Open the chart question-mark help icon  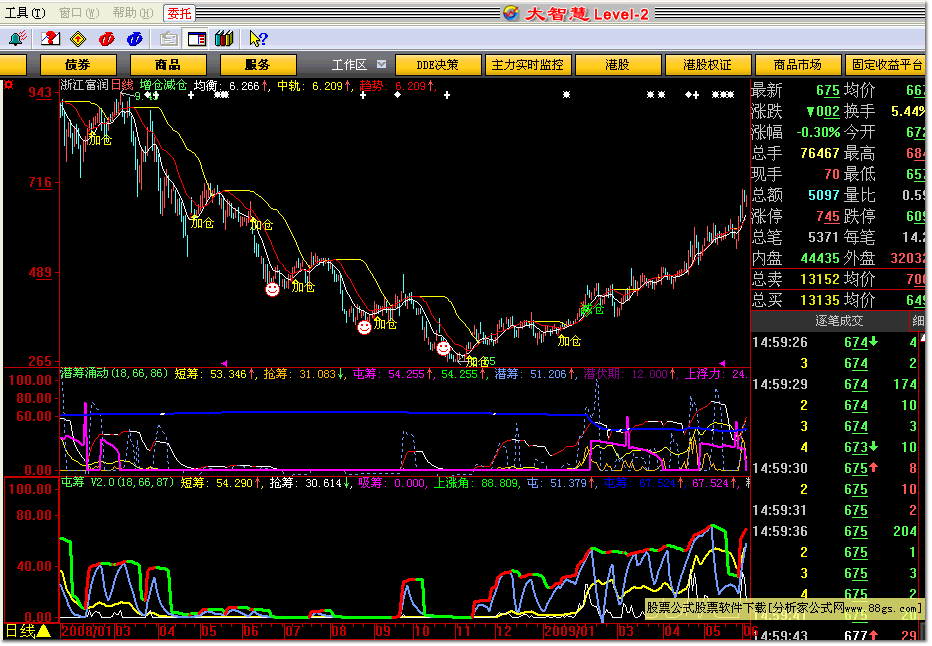coord(50,39)
